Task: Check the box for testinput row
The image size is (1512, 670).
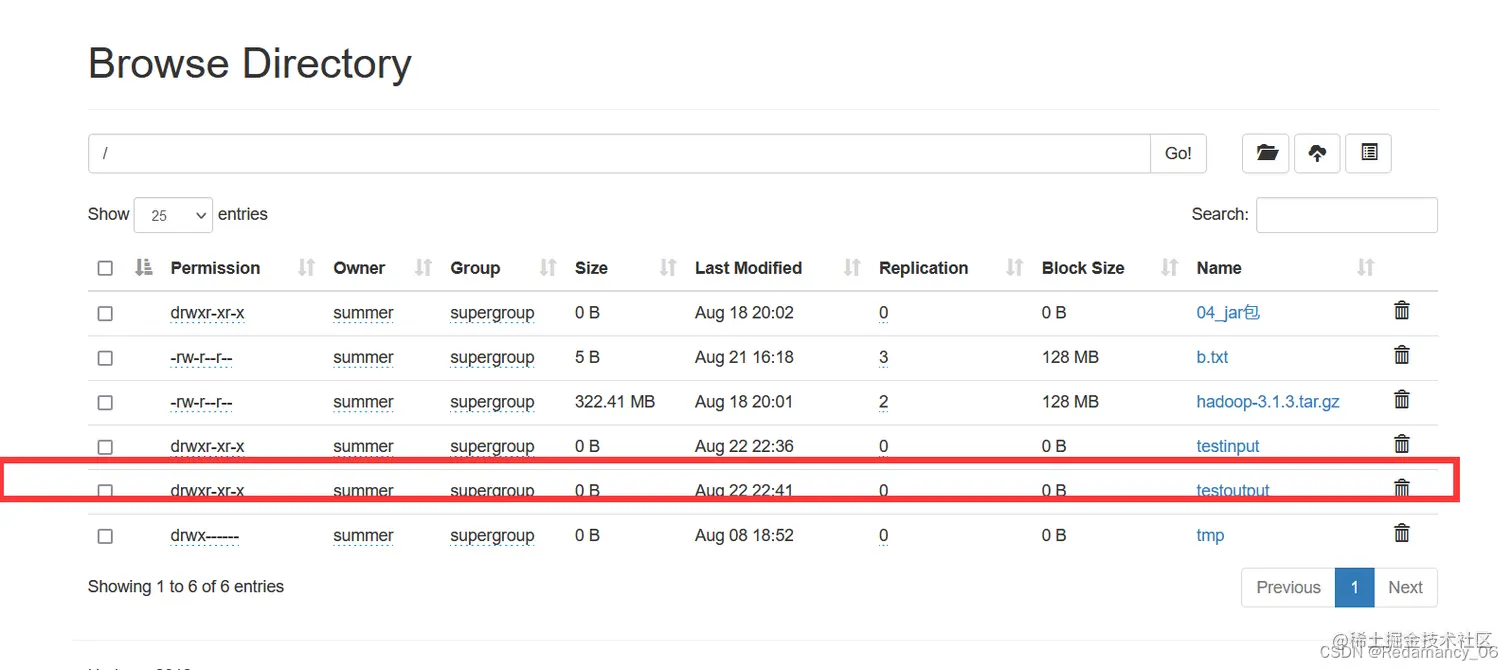Action: [105, 447]
